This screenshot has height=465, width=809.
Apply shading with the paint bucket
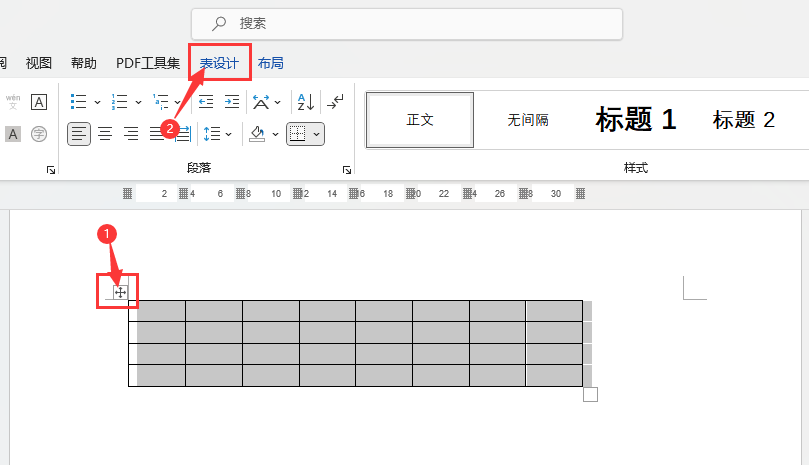coord(257,134)
